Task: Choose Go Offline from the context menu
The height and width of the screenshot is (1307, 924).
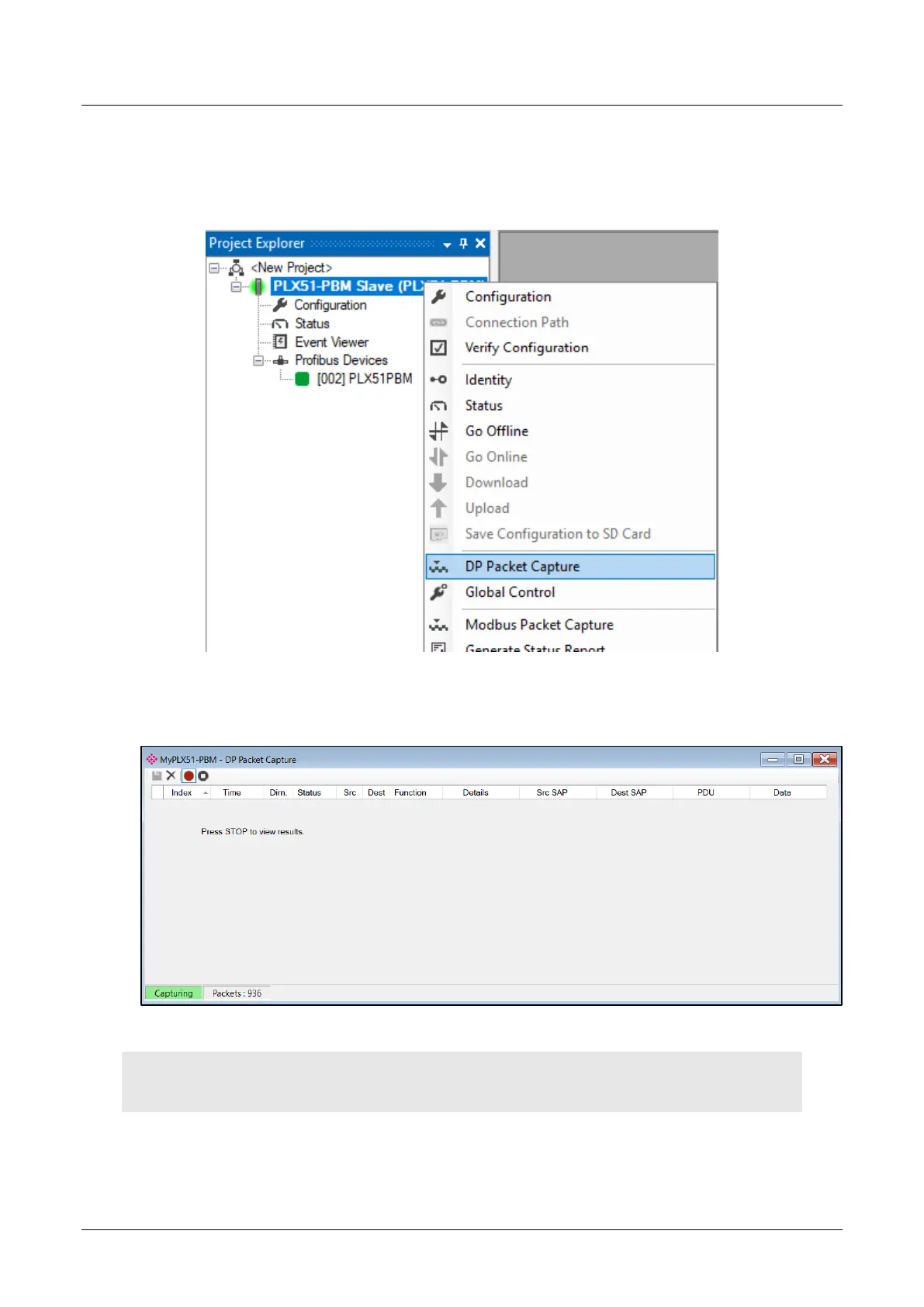Action: 497,431
